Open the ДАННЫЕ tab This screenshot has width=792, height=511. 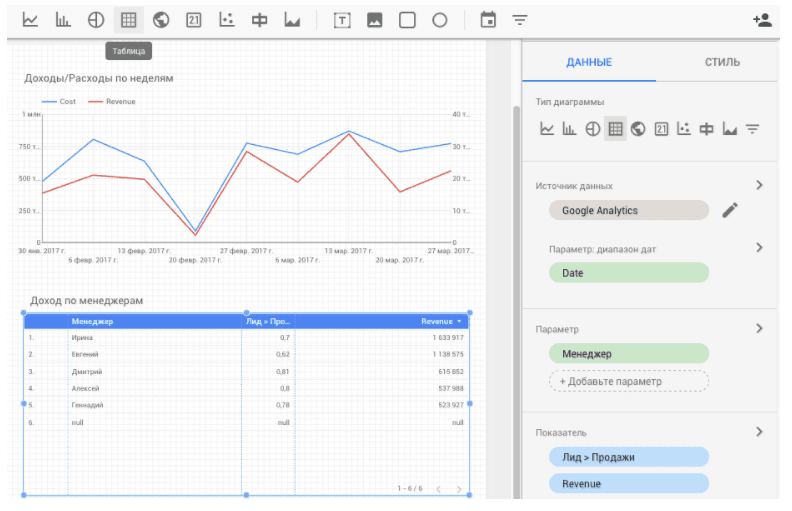tap(589, 62)
